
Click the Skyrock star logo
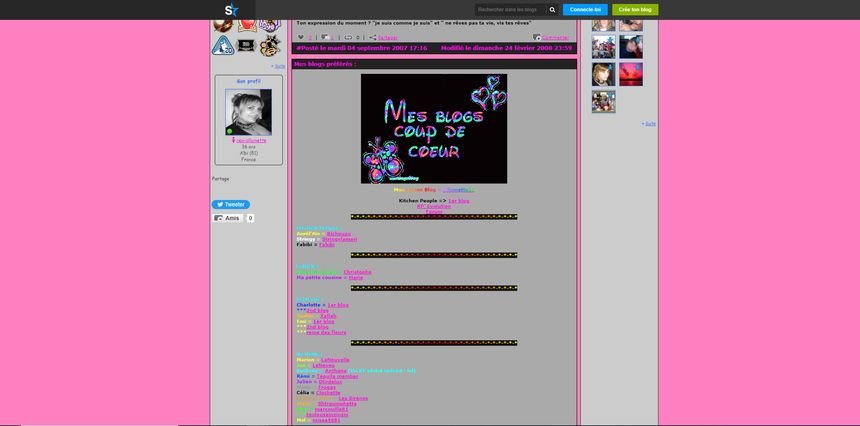coord(231,10)
